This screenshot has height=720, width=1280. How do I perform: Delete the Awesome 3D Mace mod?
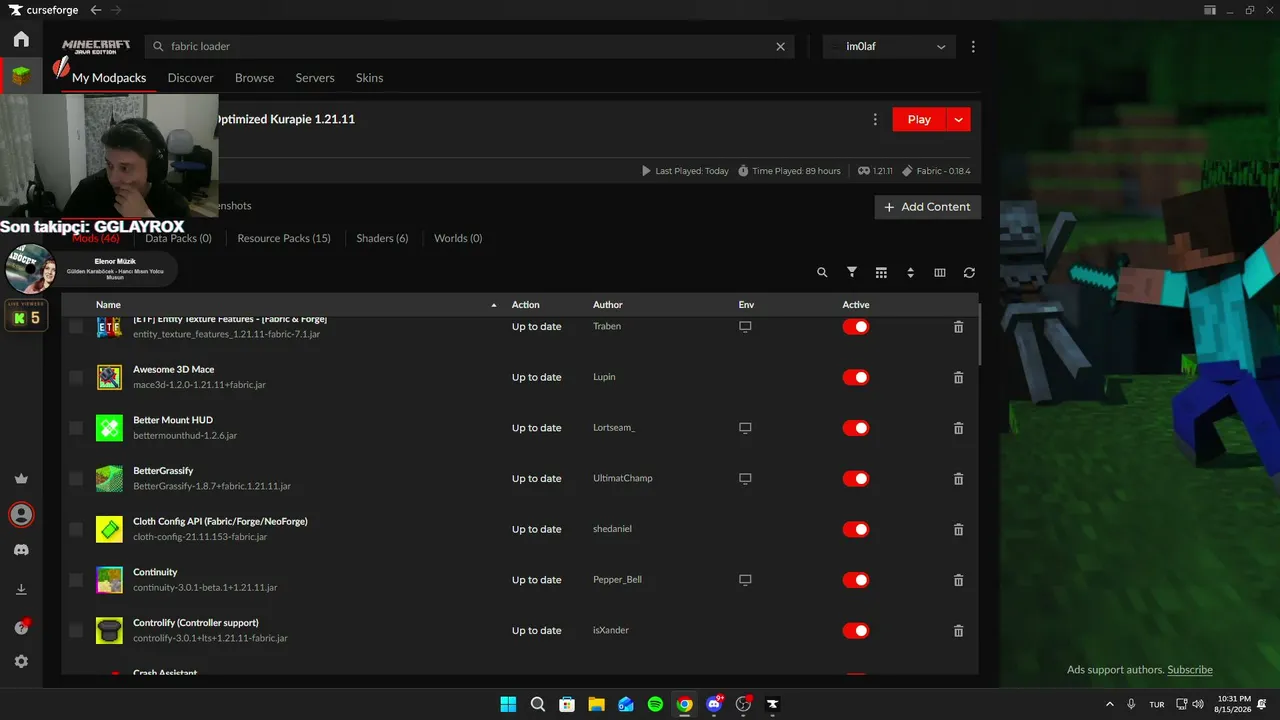coord(958,377)
